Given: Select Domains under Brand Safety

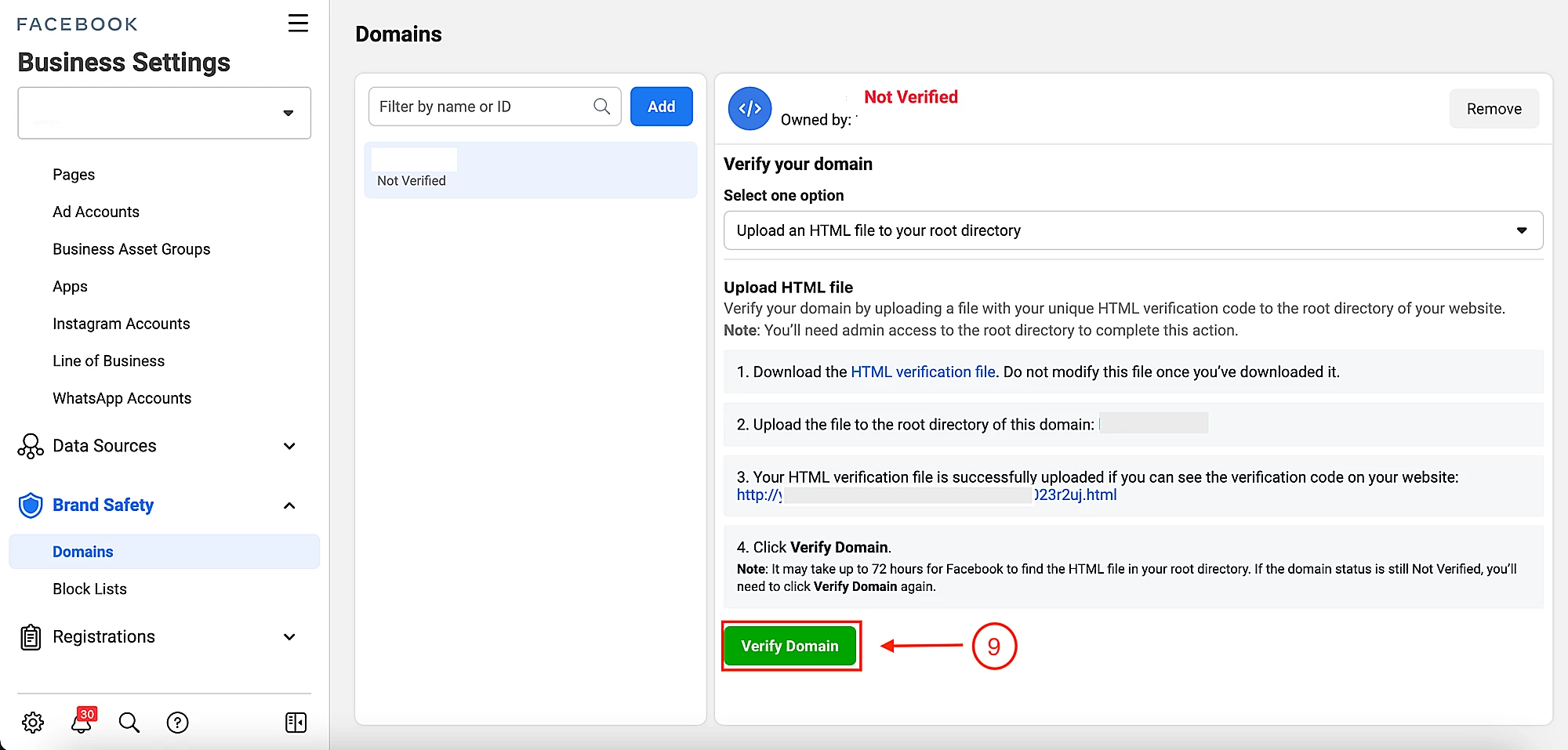Looking at the screenshot, I should [164, 552].
